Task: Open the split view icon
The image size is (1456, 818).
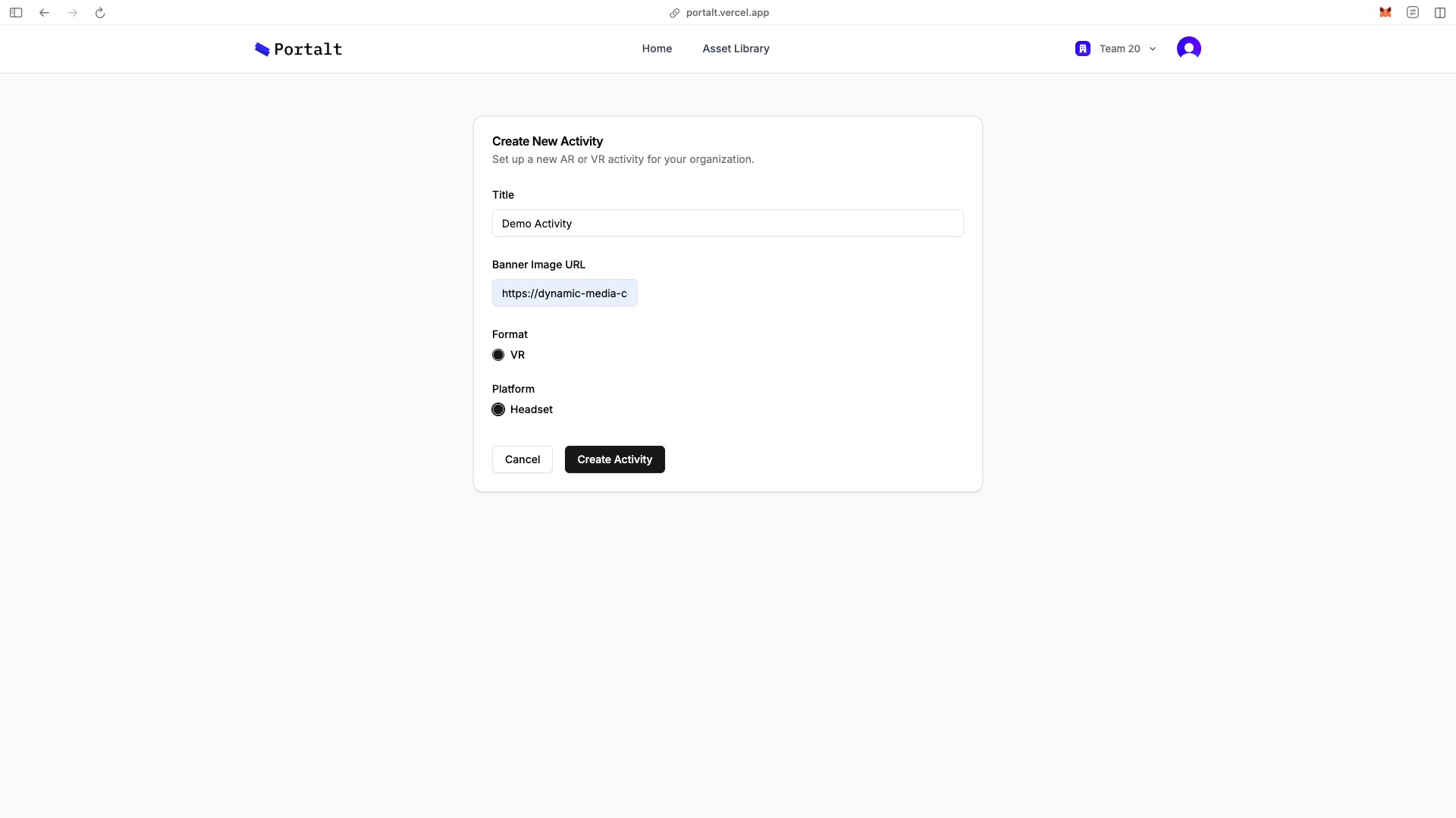Action: coord(1439,13)
